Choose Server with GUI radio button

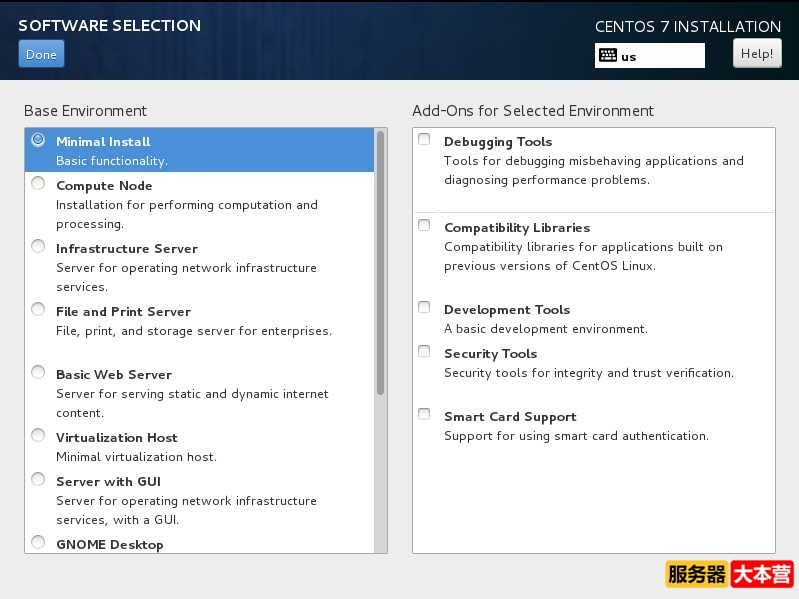38,479
